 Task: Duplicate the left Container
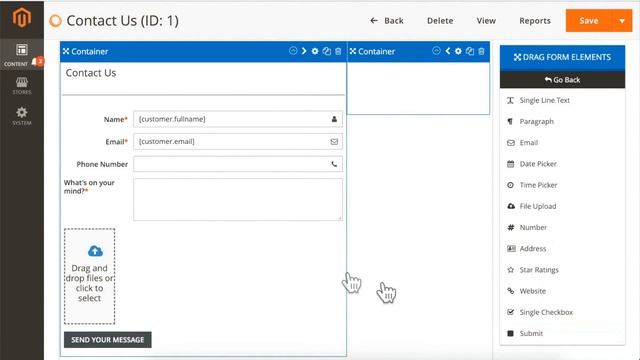[x=327, y=51]
